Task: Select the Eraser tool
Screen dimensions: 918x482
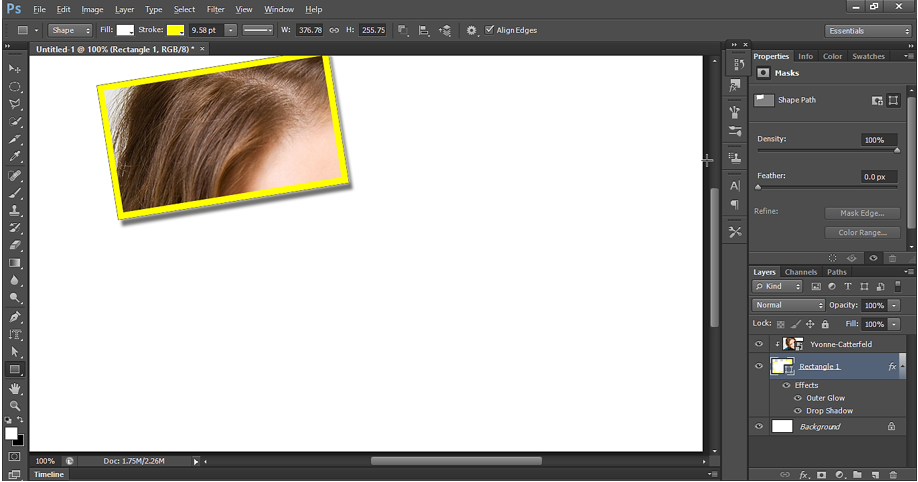Action: (x=15, y=245)
